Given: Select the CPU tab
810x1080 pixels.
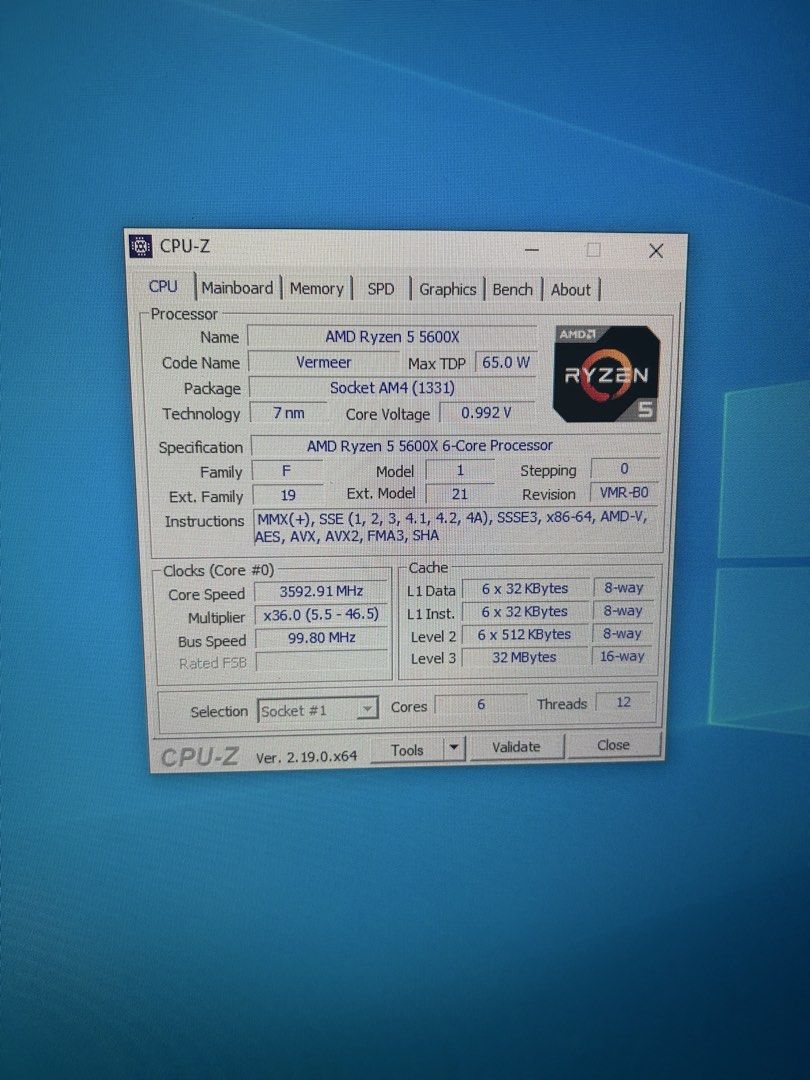Looking at the screenshot, I should (x=163, y=286).
